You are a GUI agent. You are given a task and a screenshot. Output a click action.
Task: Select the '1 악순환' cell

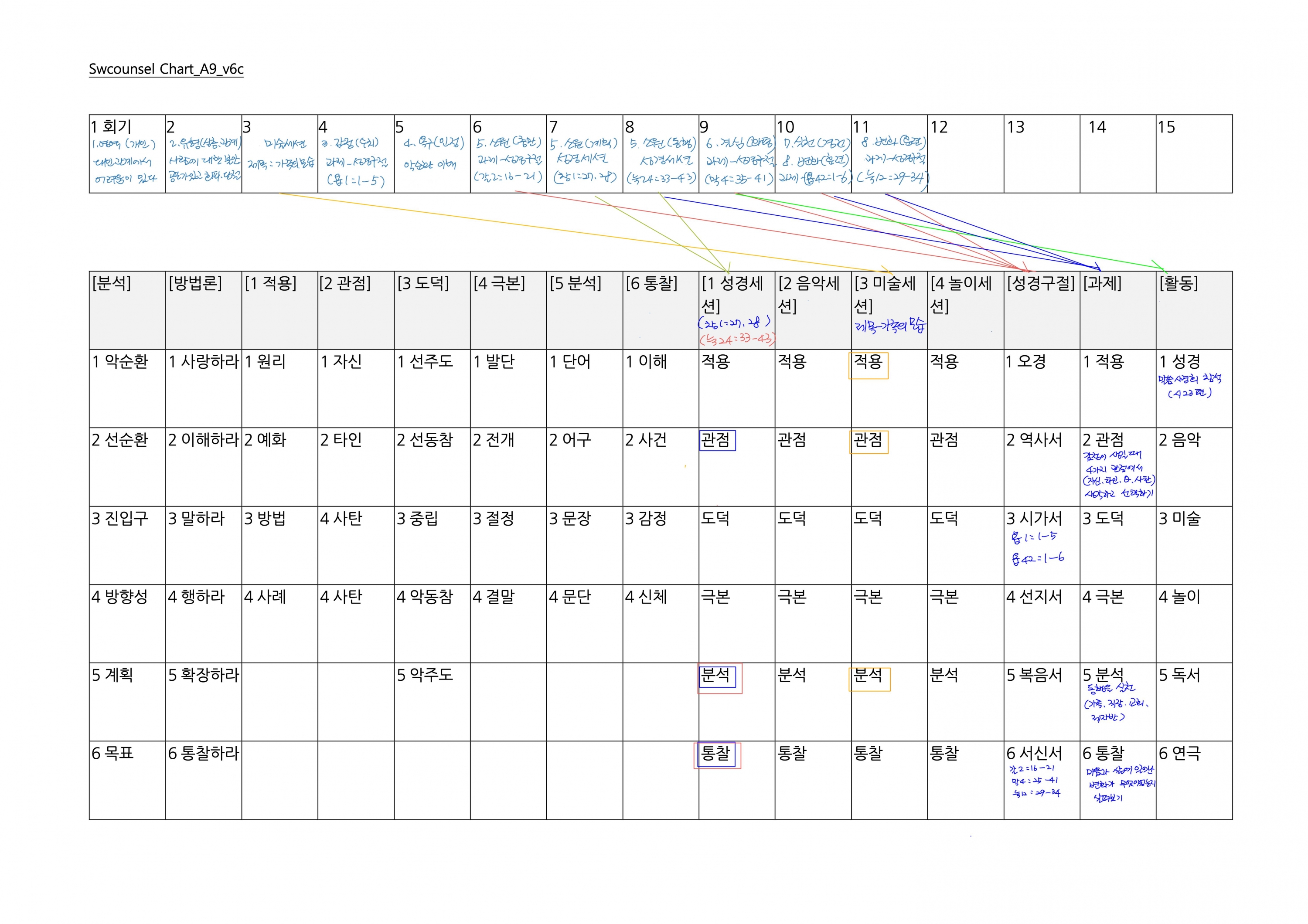(x=120, y=361)
